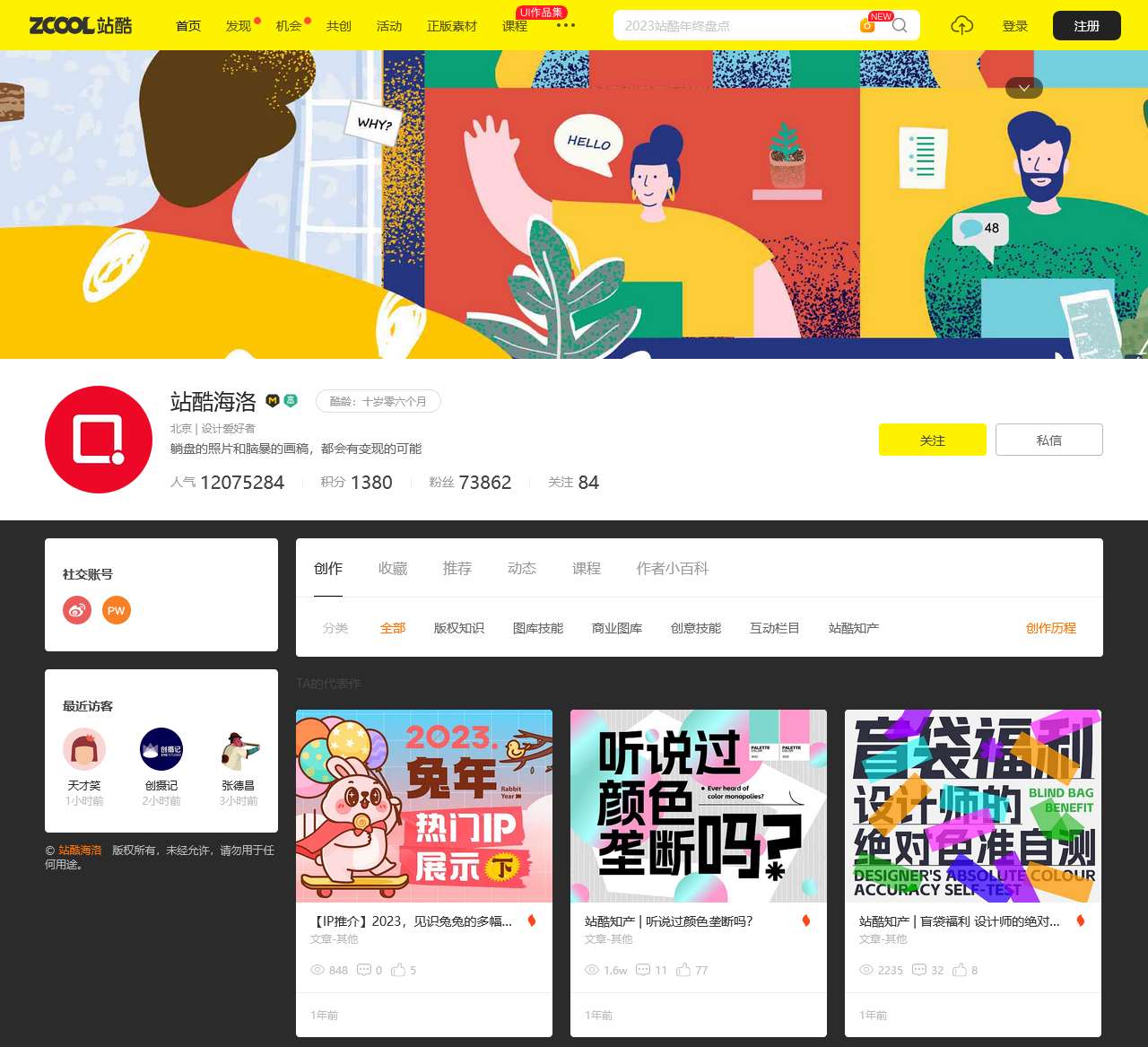The width and height of the screenshot is (1148, 1047).
Task: Open 创作历程 link
Action: click(1051, 628)
